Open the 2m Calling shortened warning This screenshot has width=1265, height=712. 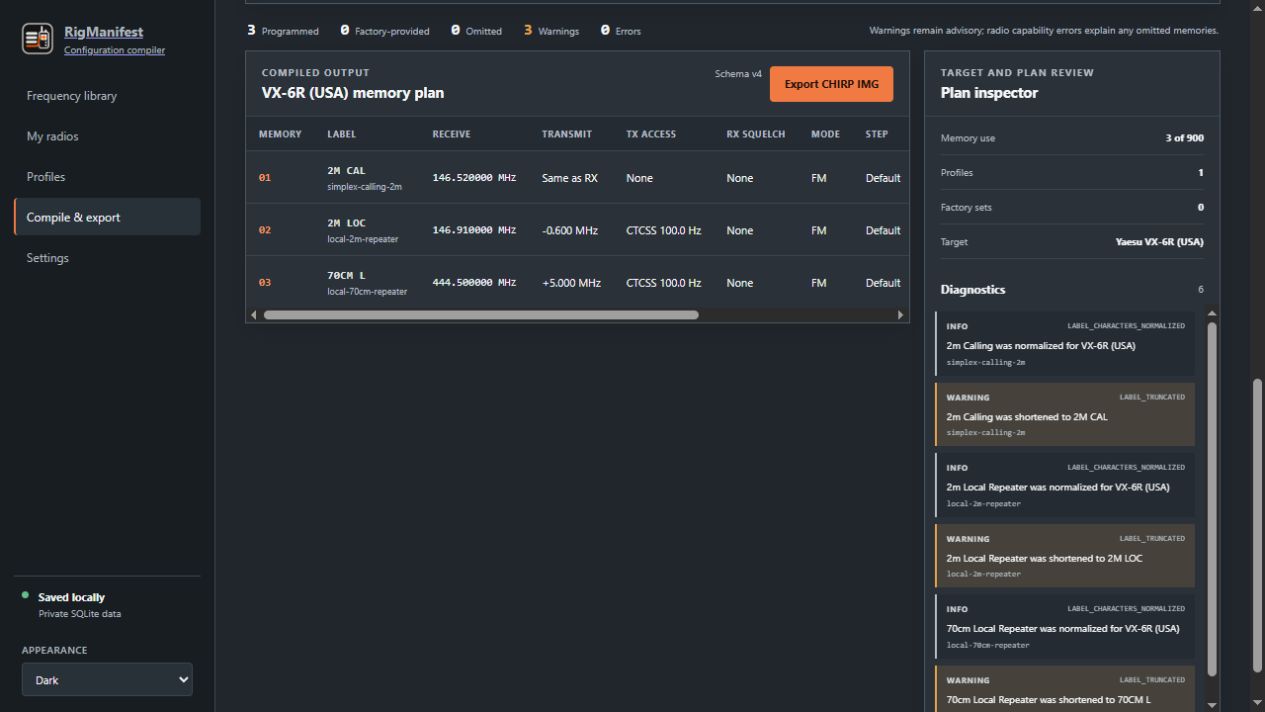(x=1065, y=414)
